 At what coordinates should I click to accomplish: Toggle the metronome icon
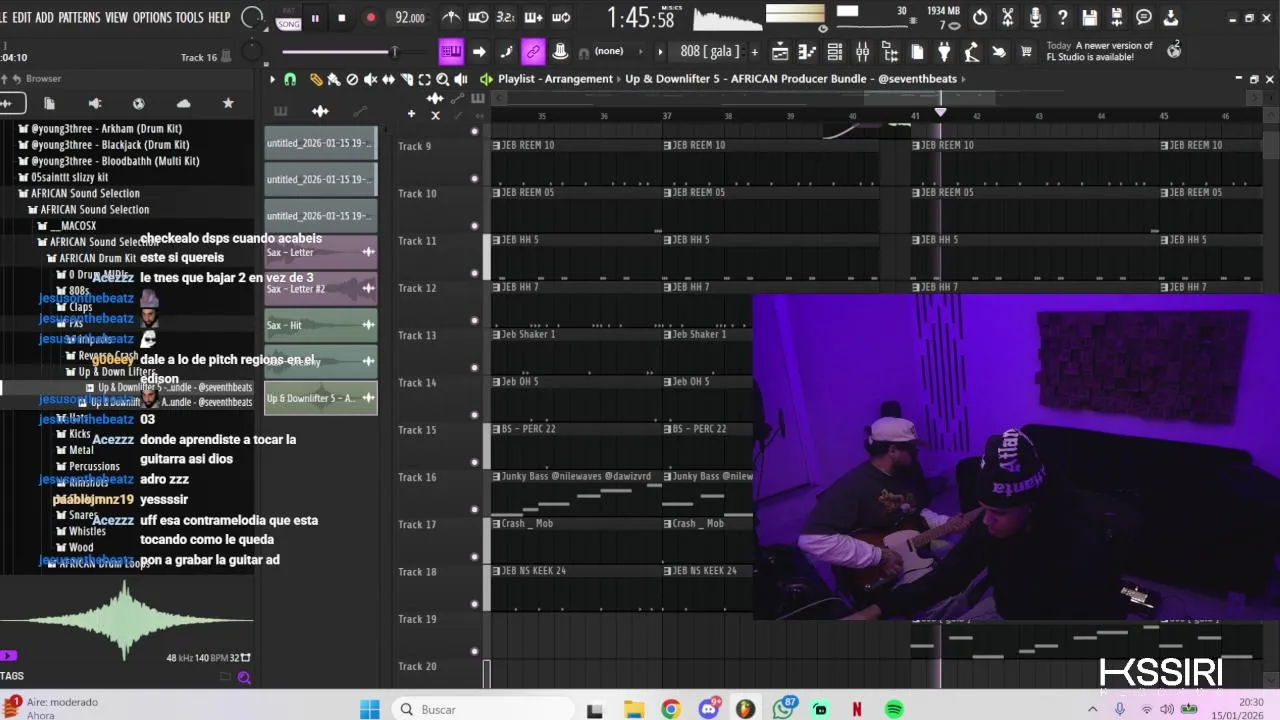(x=451, y=17)
